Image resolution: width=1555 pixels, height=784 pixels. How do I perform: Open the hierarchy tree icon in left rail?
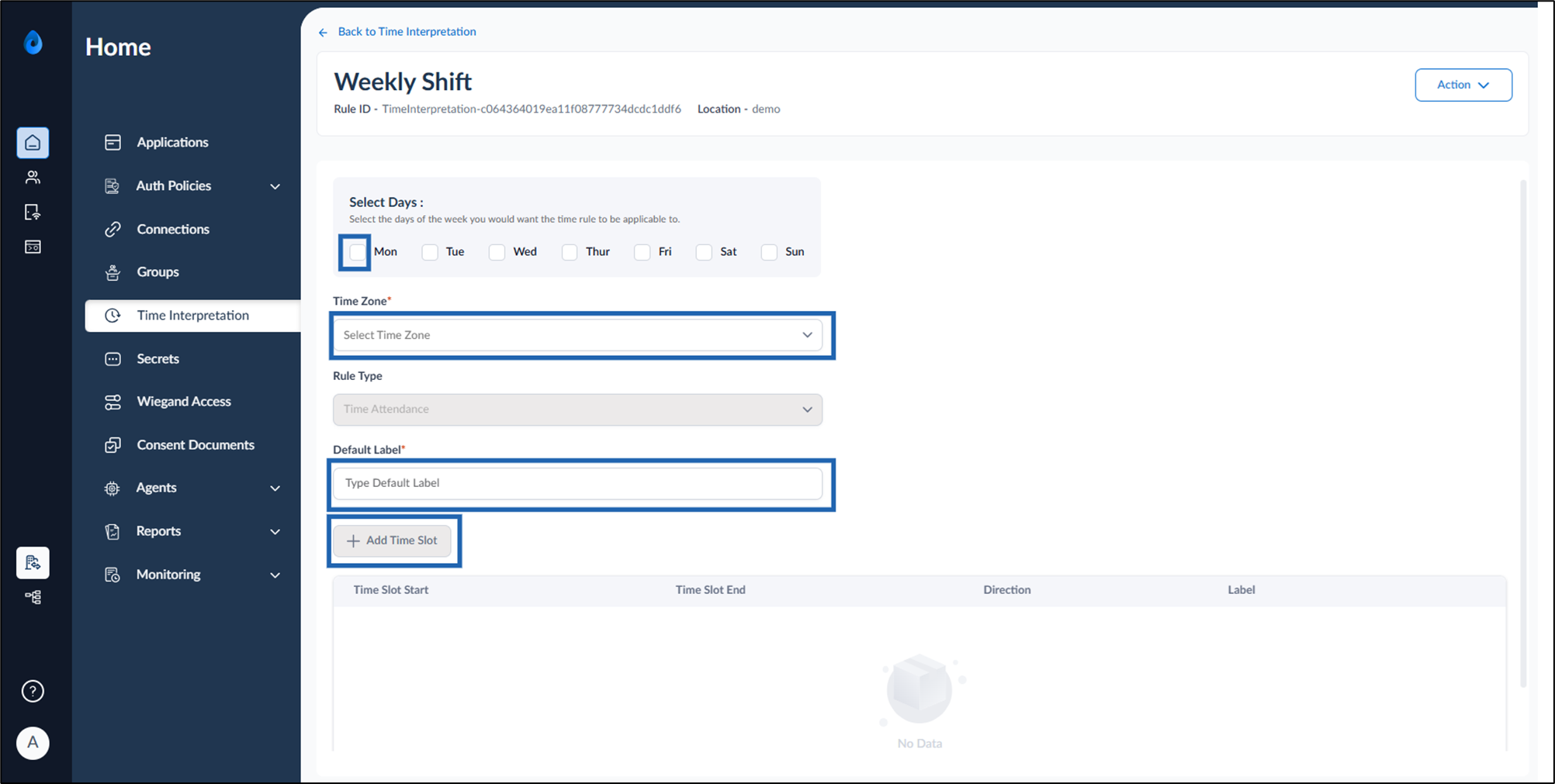[33, 597]
